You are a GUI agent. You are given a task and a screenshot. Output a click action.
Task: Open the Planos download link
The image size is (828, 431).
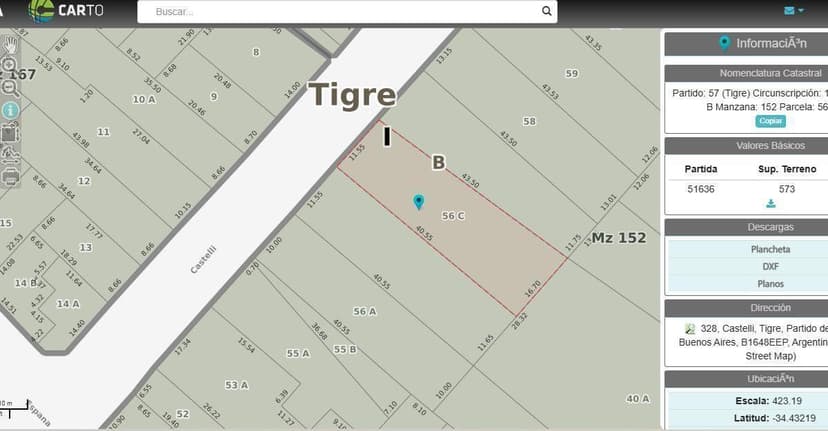click(769, 284)
